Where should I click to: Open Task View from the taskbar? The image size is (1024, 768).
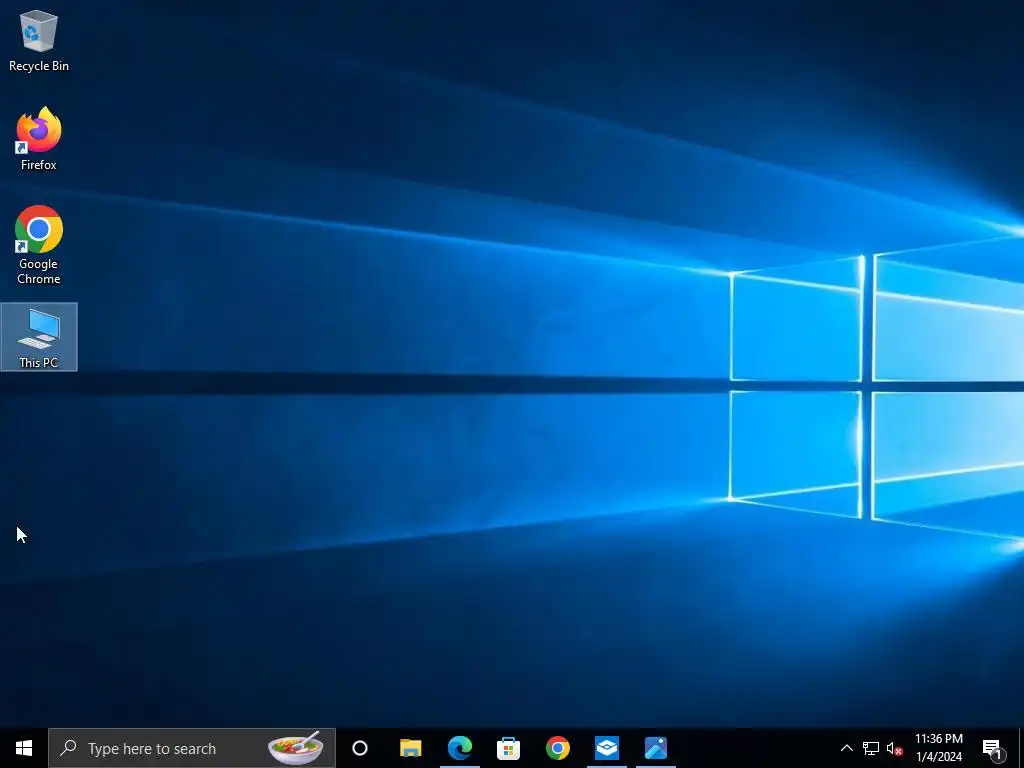(360, 748)
